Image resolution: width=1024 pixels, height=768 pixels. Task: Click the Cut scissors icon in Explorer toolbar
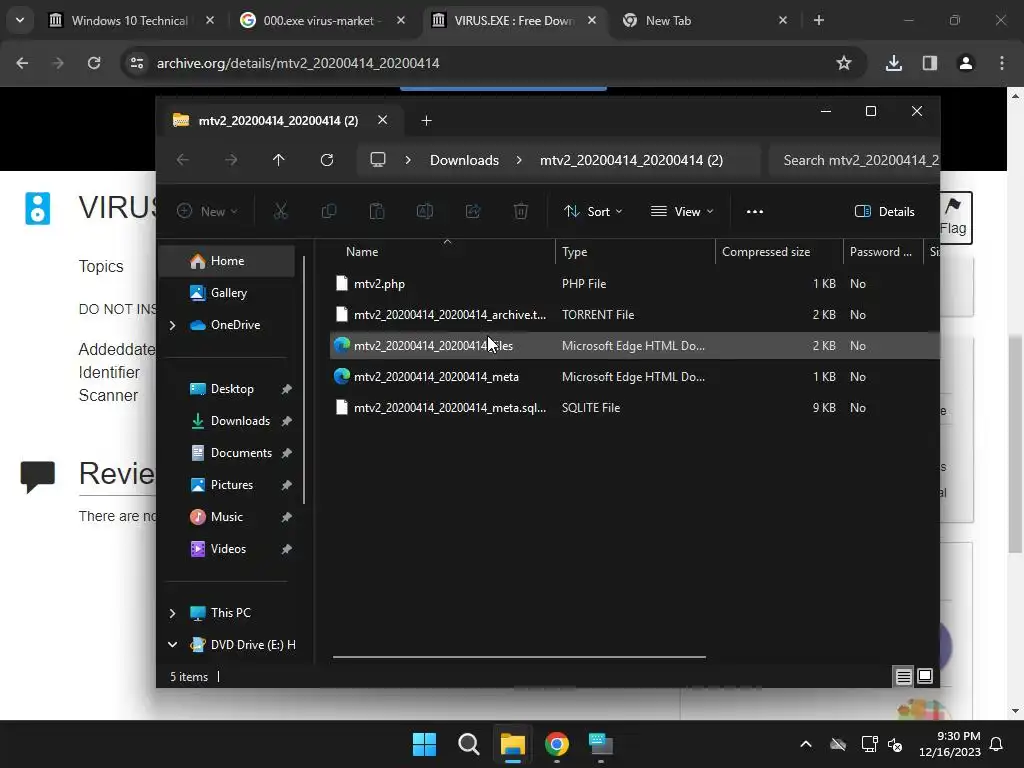click(280, 211)
